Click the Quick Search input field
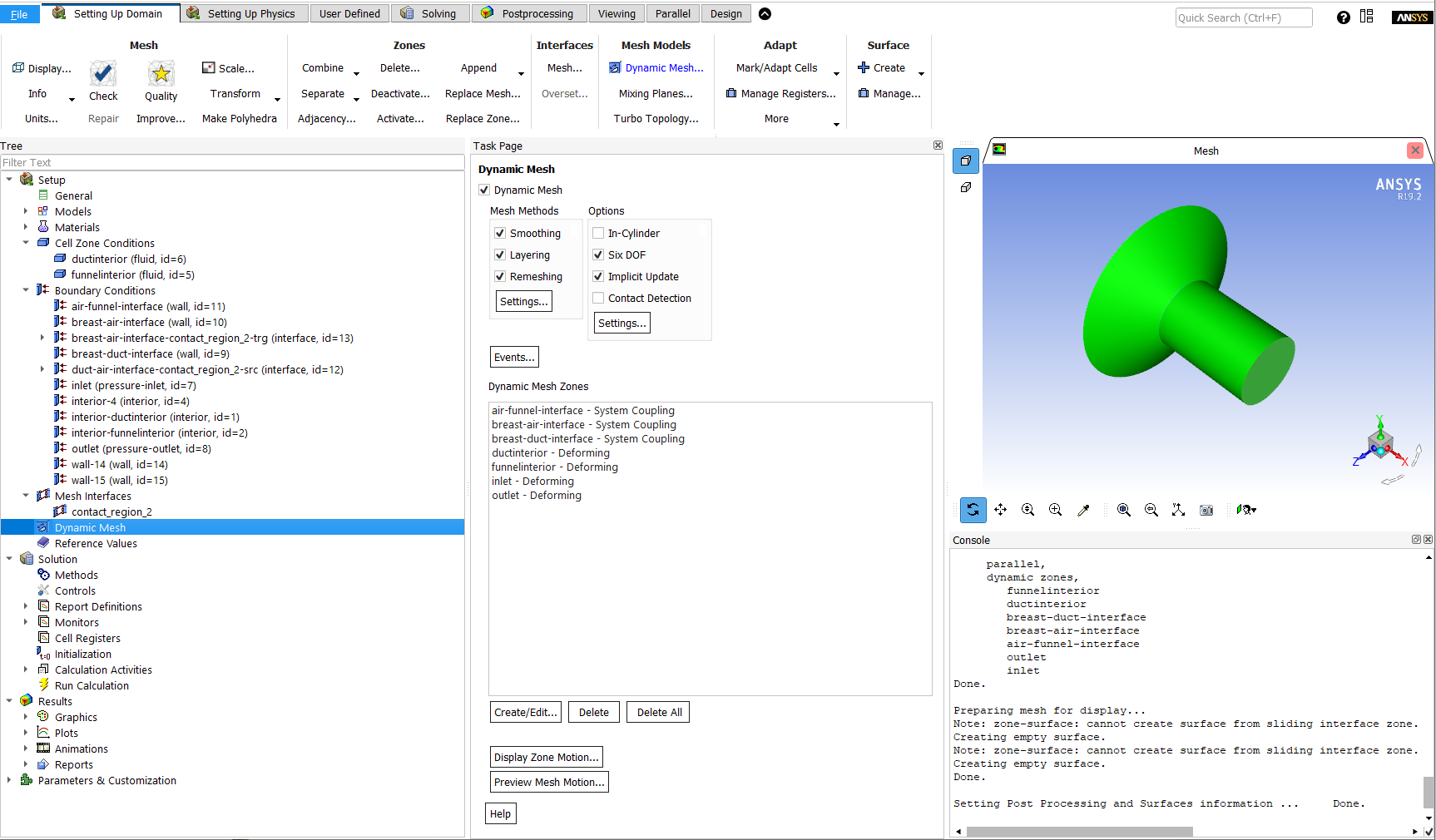1436x840 pixels. [x=1244, y=17]
